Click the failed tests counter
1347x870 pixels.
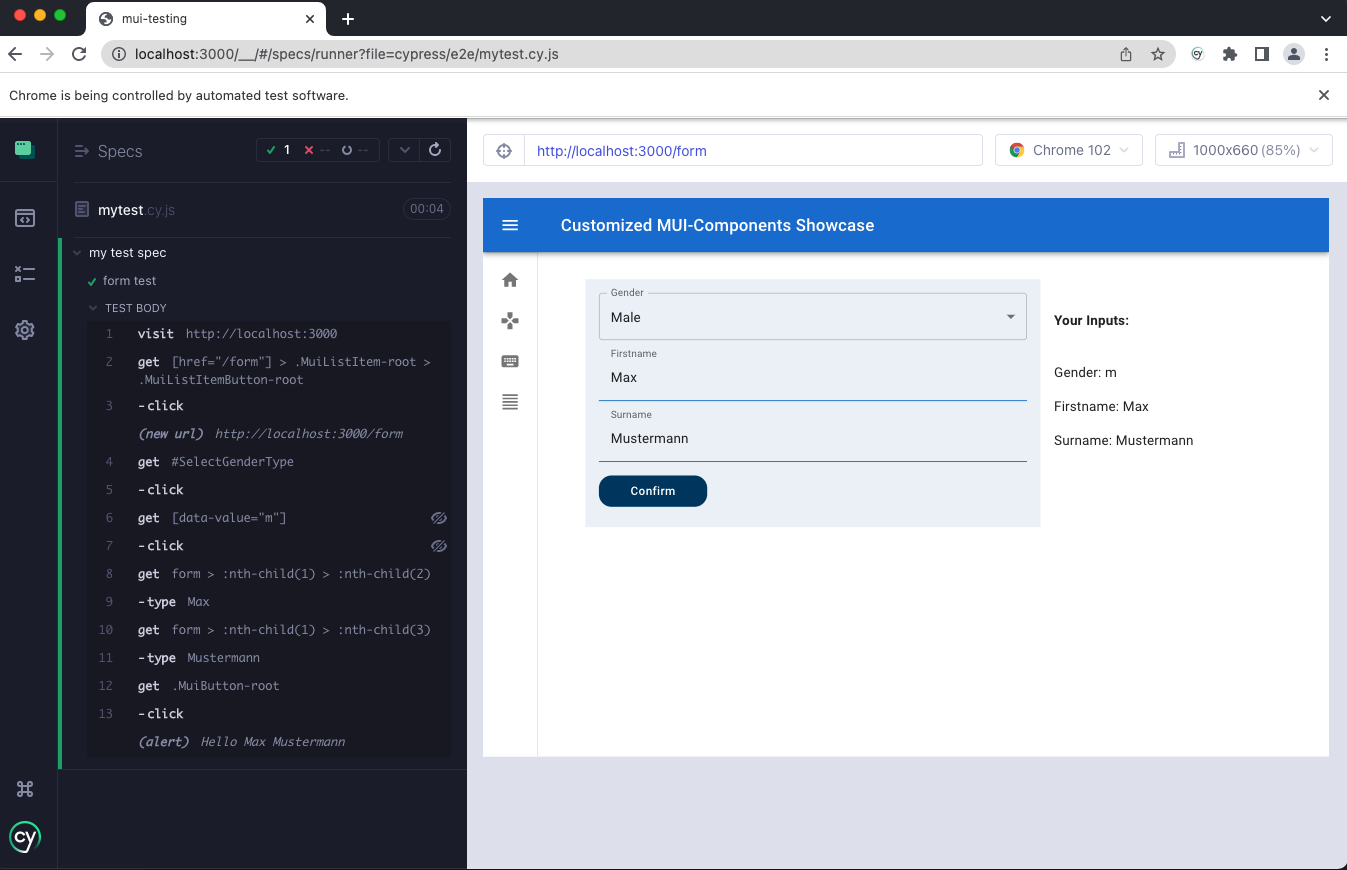[x=317, y=150]
